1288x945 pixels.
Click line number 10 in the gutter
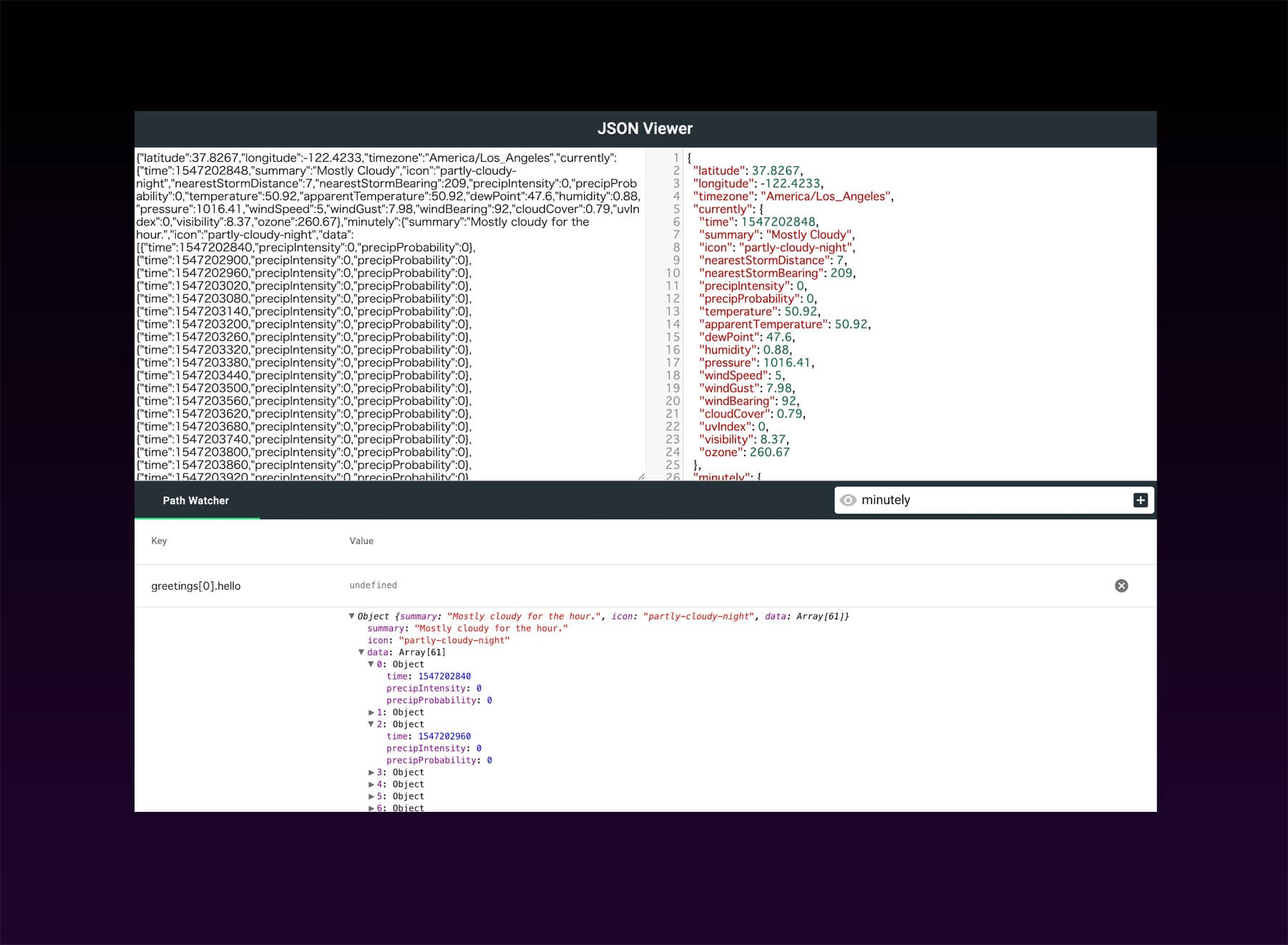point(673,273)
